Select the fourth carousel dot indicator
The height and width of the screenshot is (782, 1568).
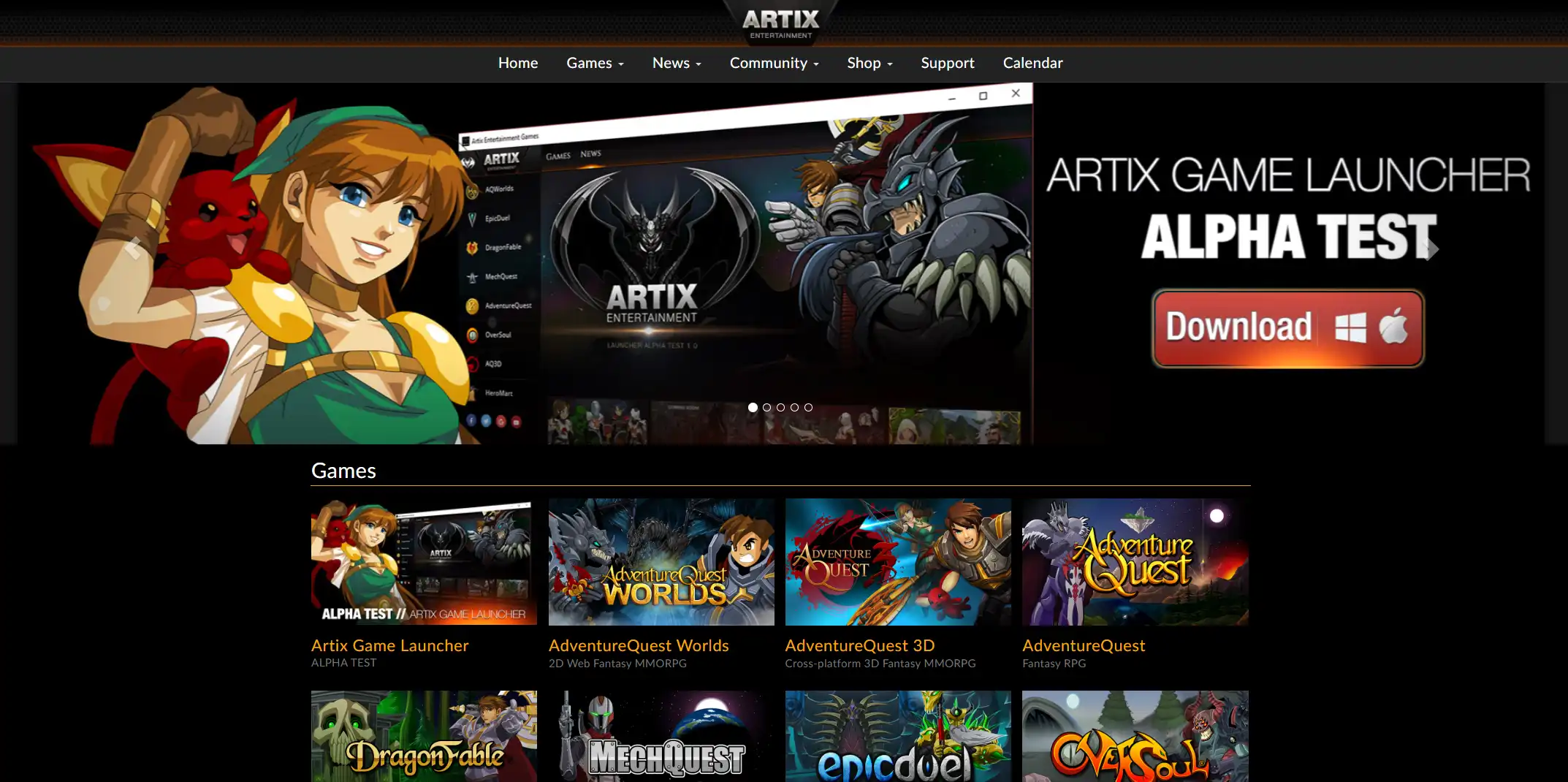coord(794,408)
